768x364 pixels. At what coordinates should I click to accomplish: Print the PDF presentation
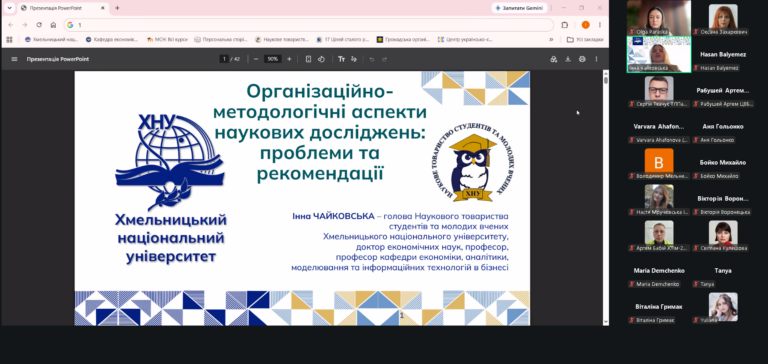[582, 59]
